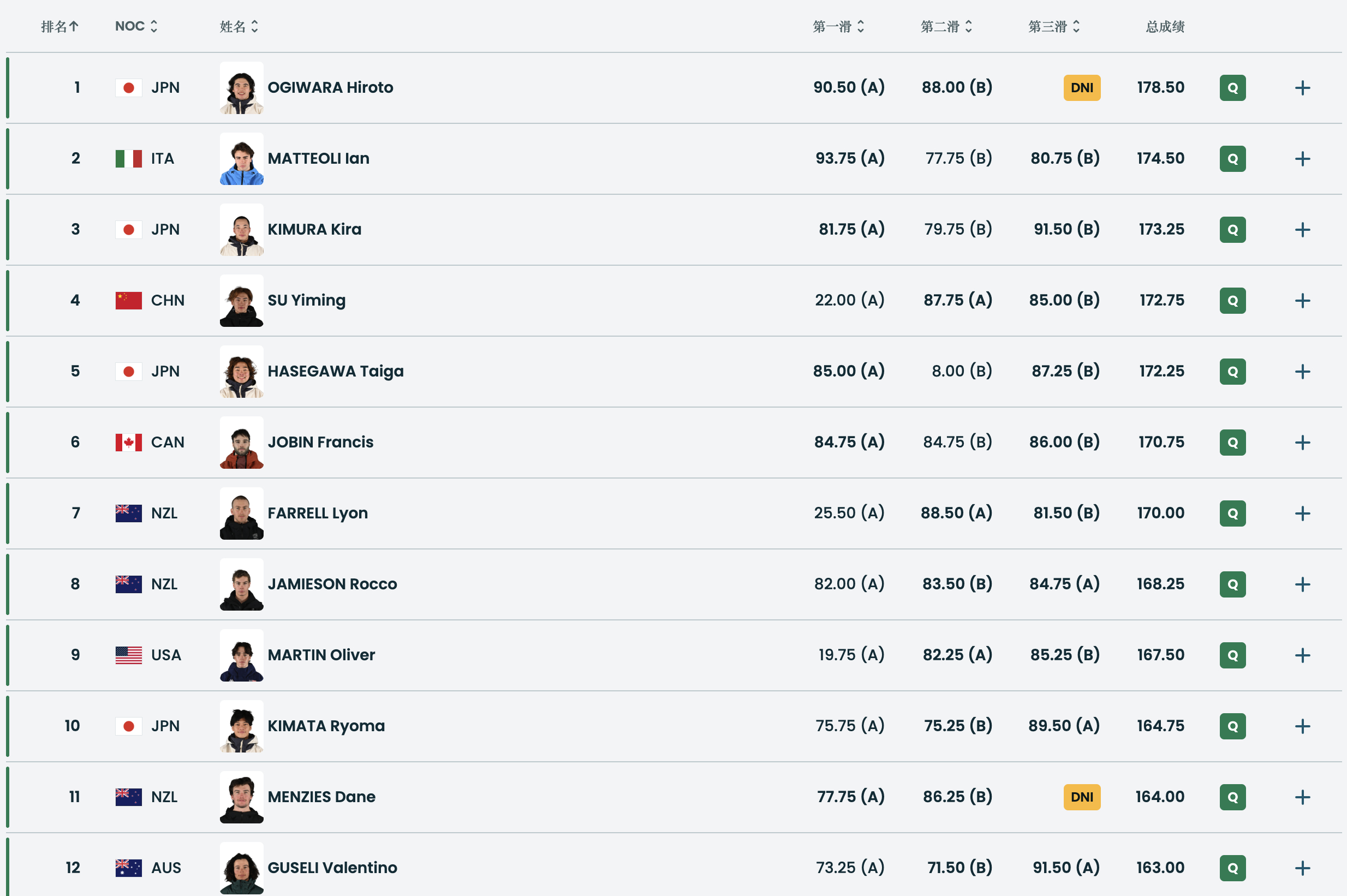Screen dimensions: 1347x896
Task: Click the DNI badge for MENZIES Dane
Action: [x=1081, y=797]
